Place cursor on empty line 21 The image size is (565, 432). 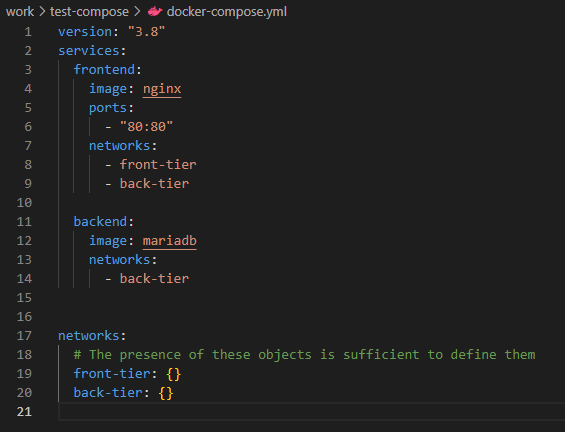311,412
